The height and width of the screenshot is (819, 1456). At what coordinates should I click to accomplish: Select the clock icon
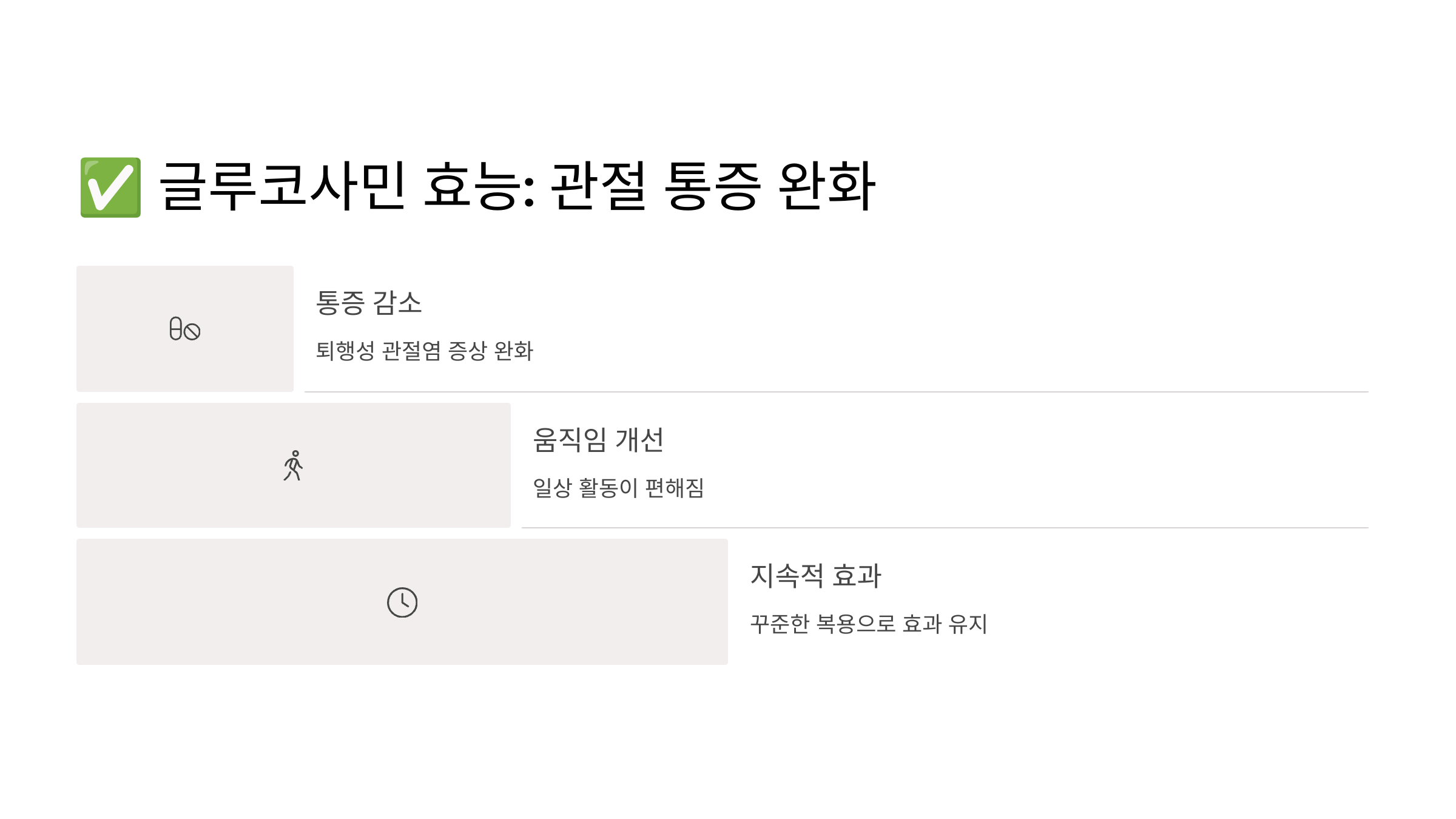click(x=402, y=602)
